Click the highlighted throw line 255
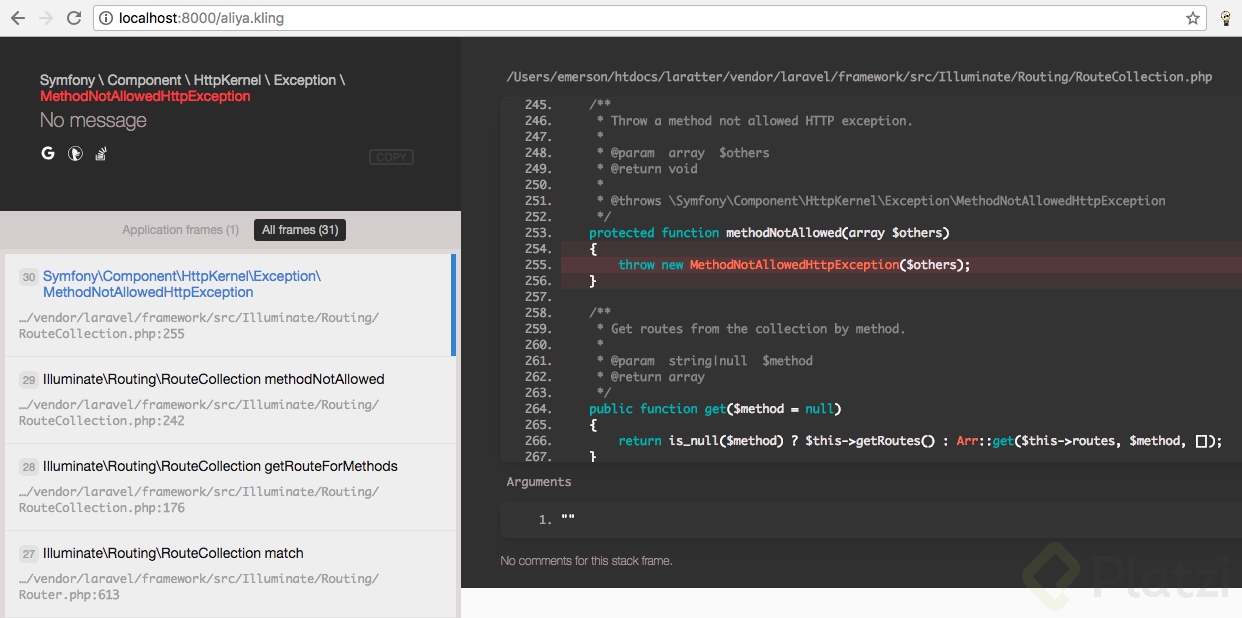This screenshot has height=618, width=1242. point(900,265)
